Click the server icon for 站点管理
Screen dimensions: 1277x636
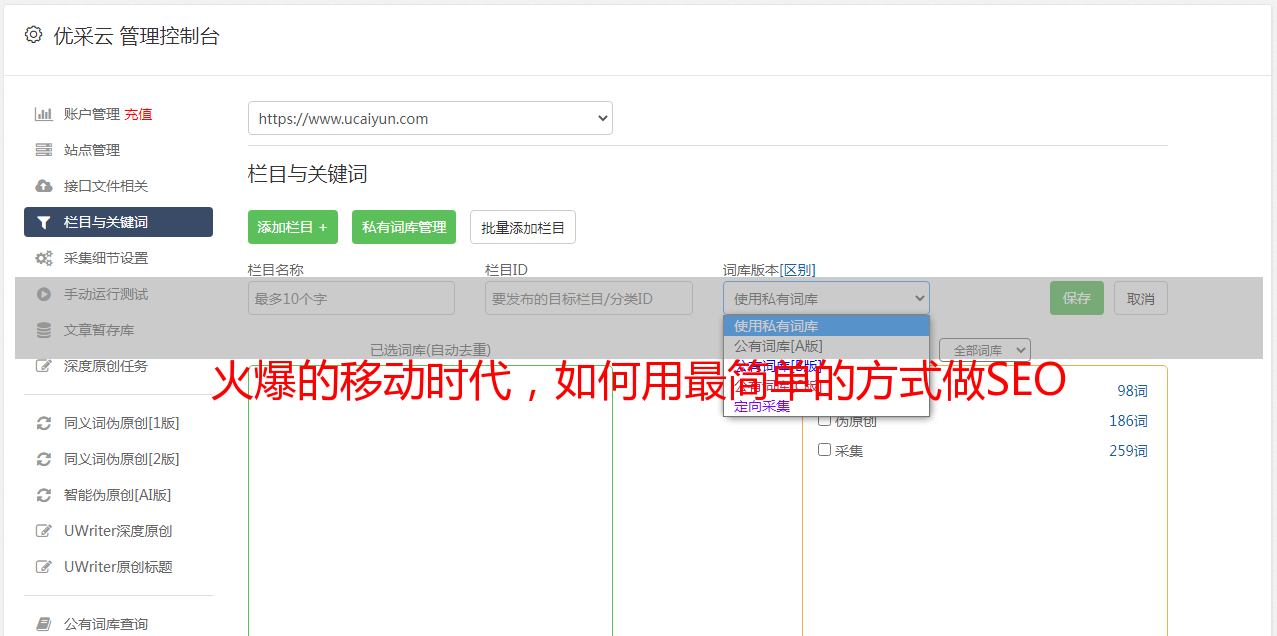click(x=43, y=150)
